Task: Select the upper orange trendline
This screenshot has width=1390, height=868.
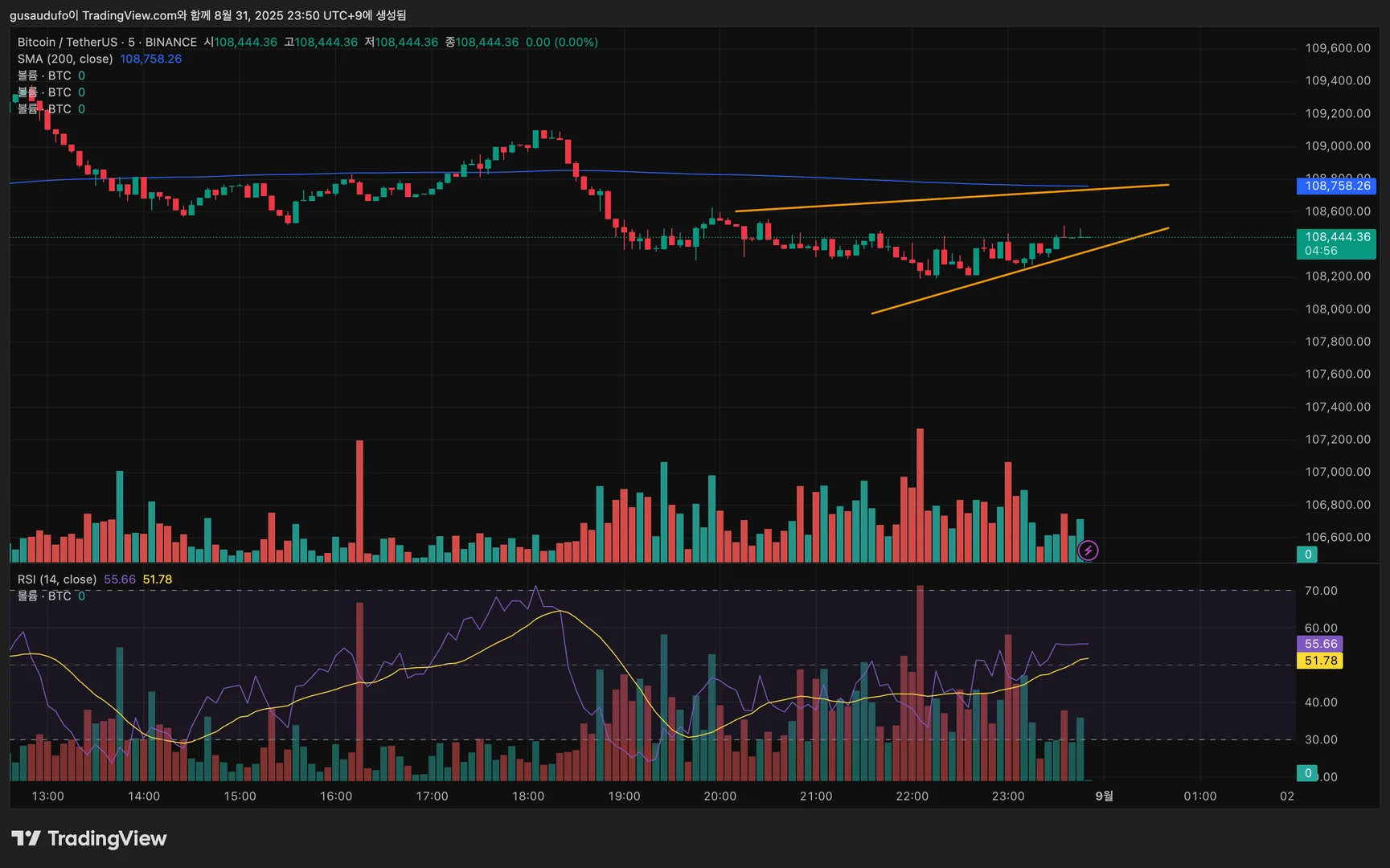Action: 952,198
